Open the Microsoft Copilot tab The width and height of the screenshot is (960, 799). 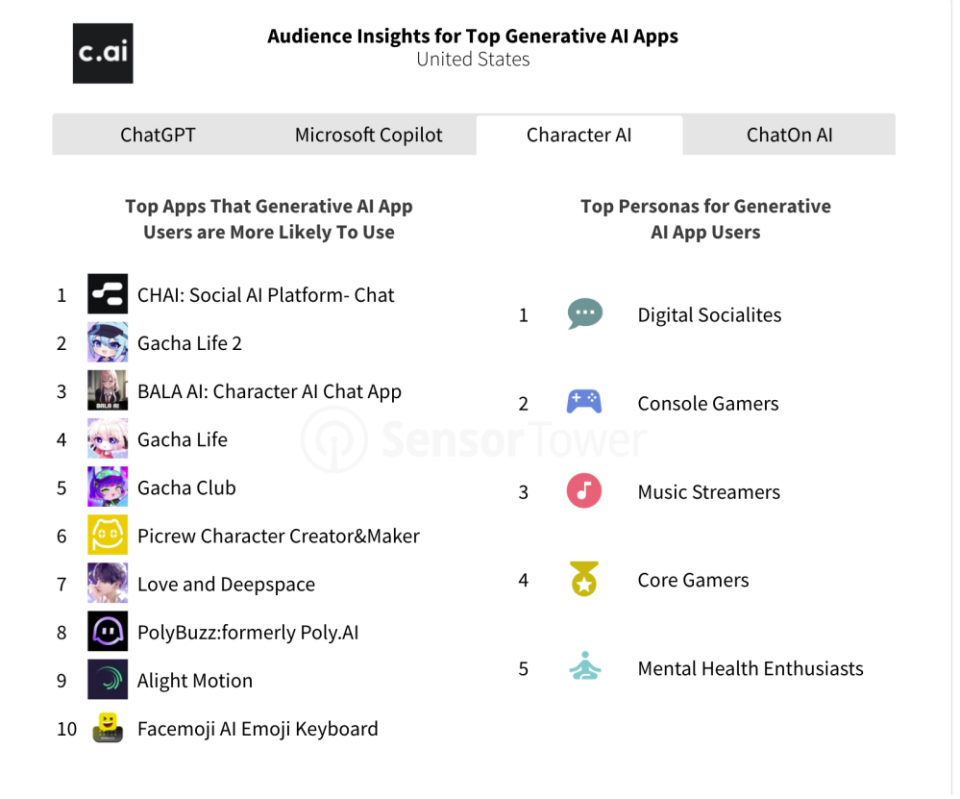368,135
